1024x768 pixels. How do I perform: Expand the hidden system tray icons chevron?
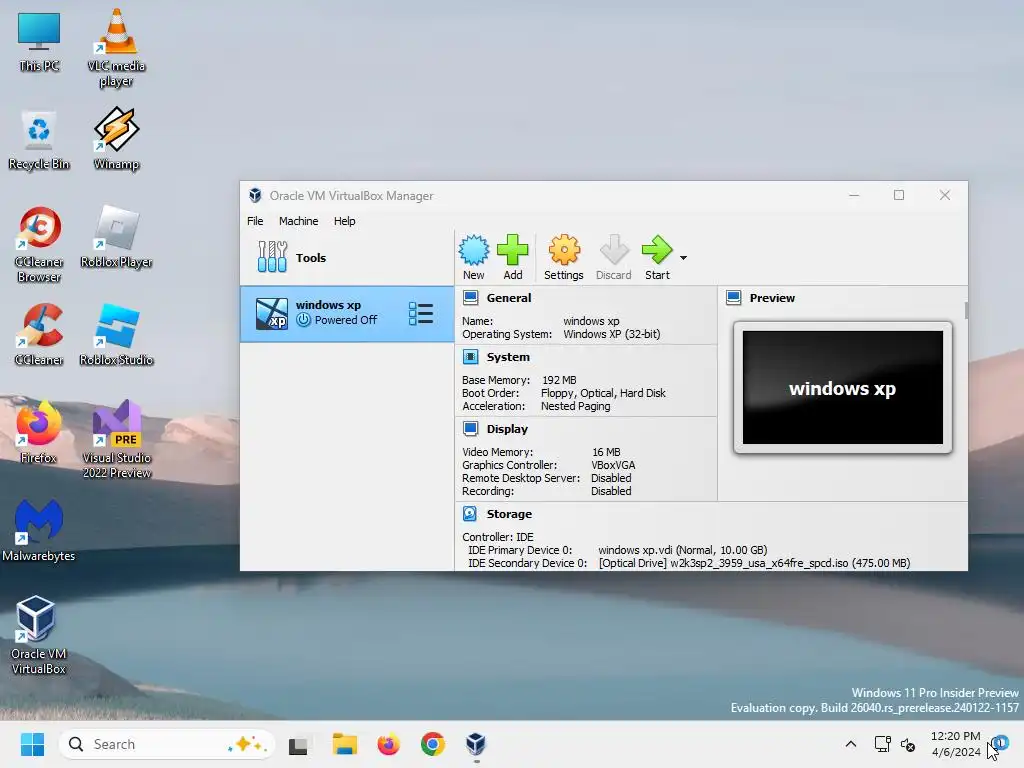pos(850,744)
